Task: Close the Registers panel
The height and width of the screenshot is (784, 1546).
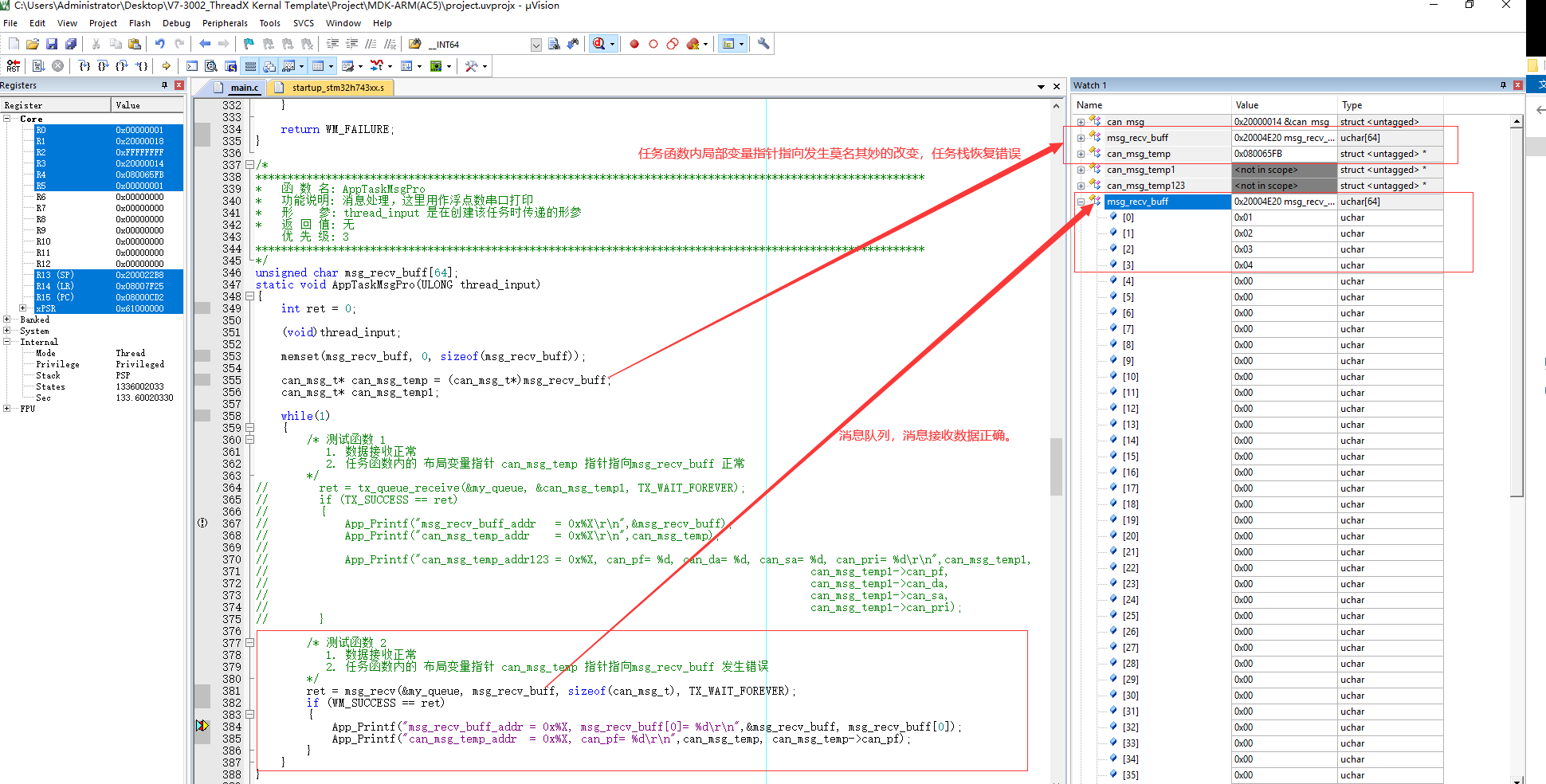Action: [179, 85]
